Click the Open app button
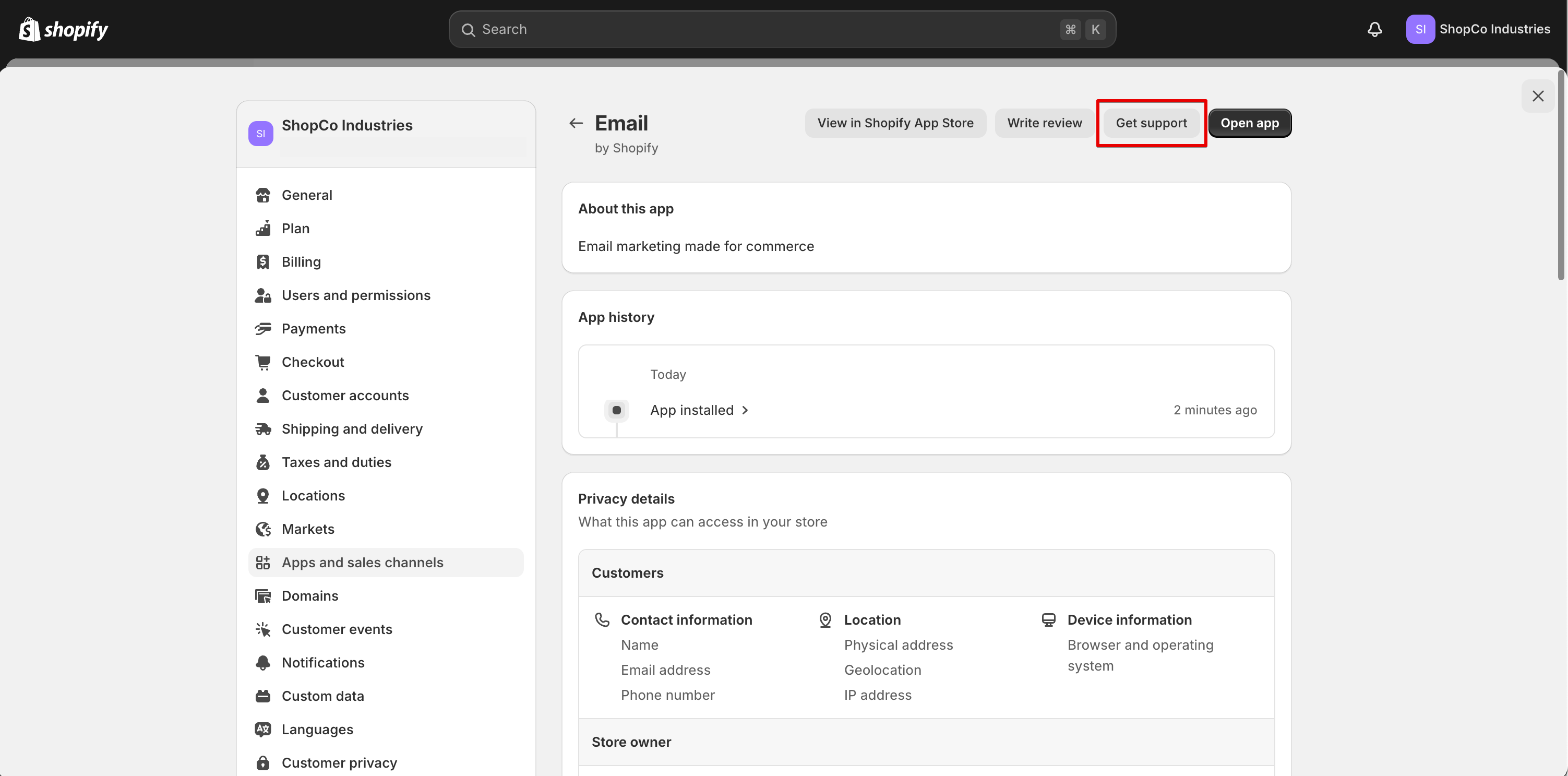The width and height of the screenshot is (1568, 776). point(1250,123)
